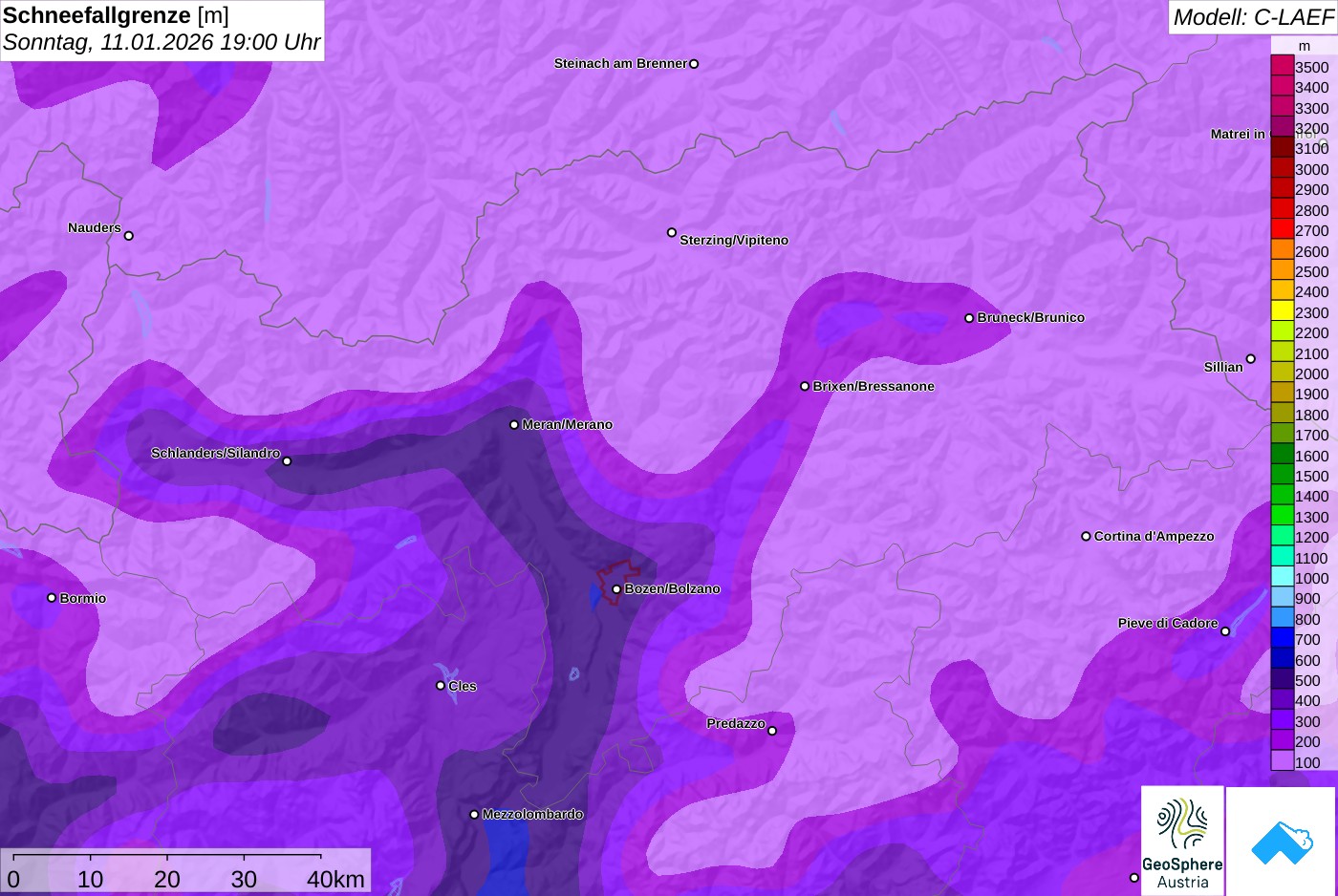Select the Bruneck/Brunico marker dot
This screenshot has height=896, width=1338.
(969, 318)
